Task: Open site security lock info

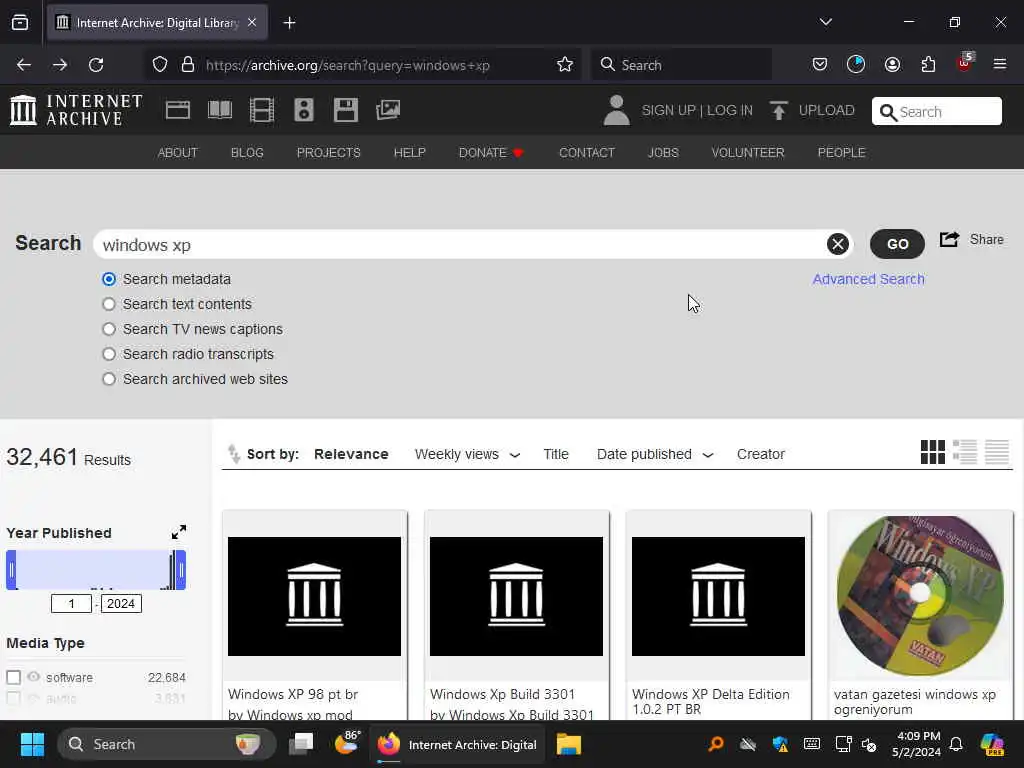Action: (188, 65)
